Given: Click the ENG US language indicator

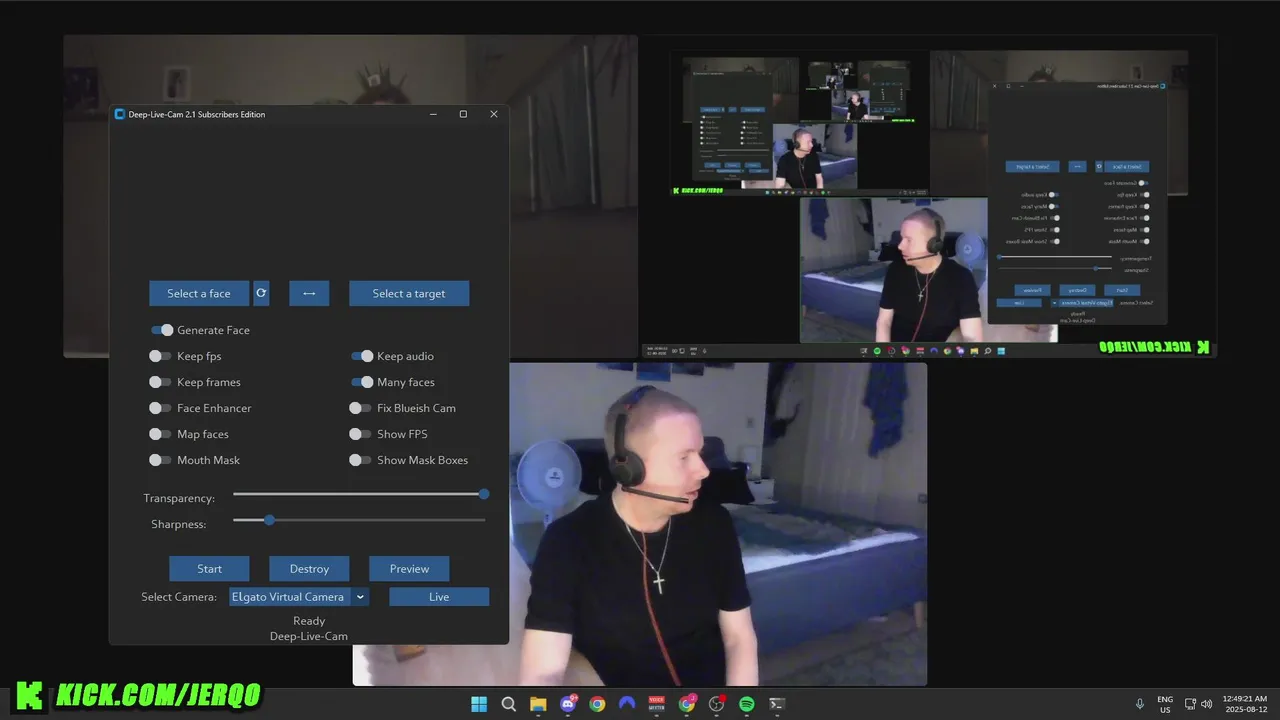Looking at the screenshot, I should pyautogui.click(x=1165, y=704).
